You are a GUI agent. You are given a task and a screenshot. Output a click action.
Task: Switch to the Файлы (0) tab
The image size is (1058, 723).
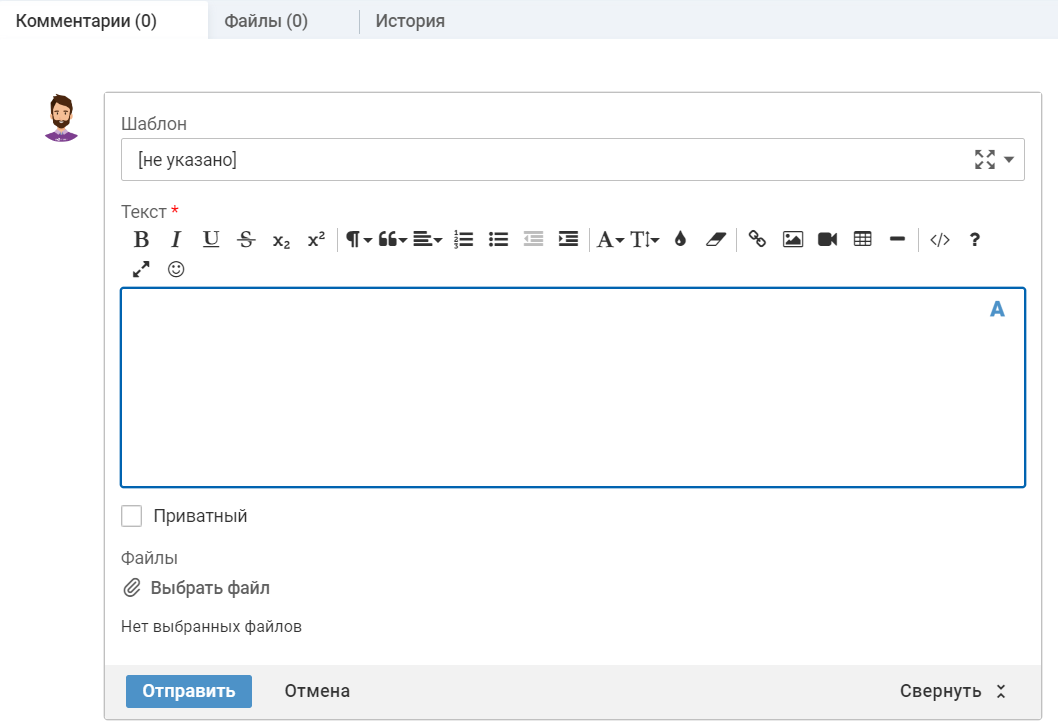pyautogui.click(x=266, y=21)
